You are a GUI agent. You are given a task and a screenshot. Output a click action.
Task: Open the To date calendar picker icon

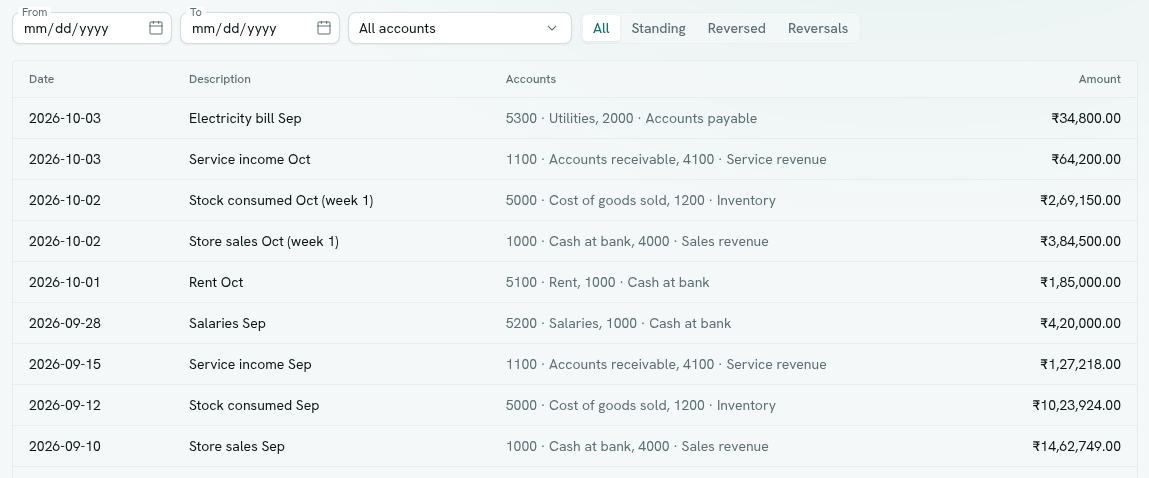click(x=324, y=28)
